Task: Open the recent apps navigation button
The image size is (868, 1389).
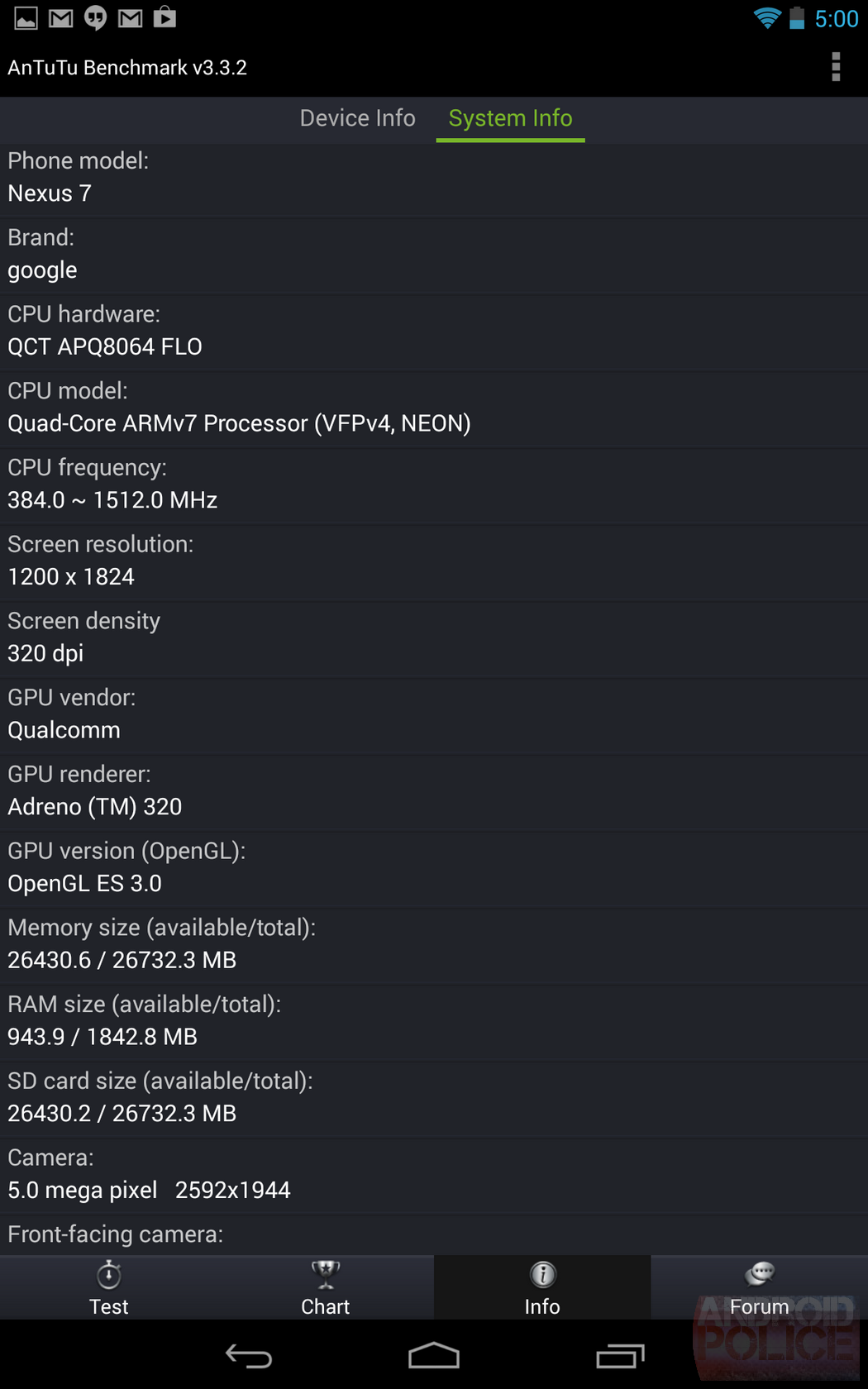Action: [620, 1356]
